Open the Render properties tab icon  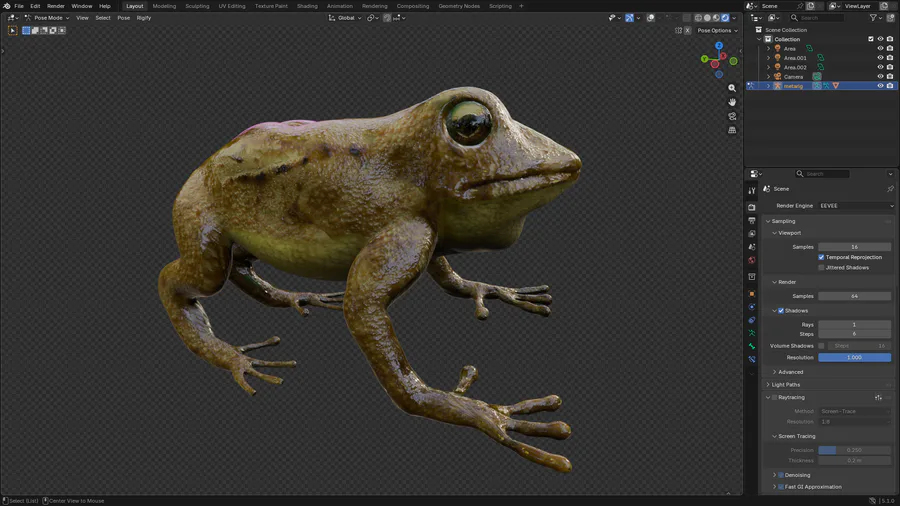point(752,207)
